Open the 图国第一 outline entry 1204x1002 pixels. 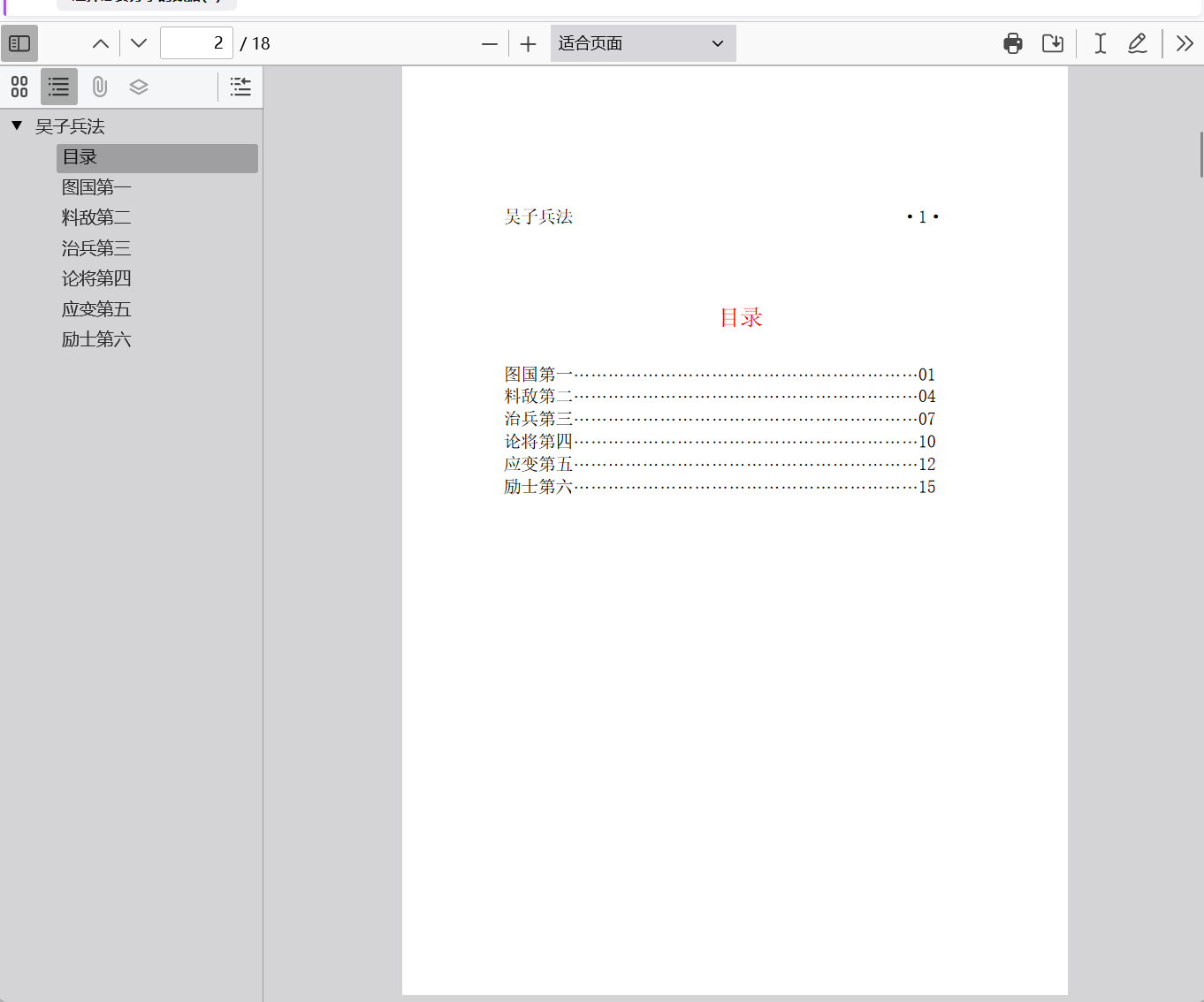coord(96,187)
